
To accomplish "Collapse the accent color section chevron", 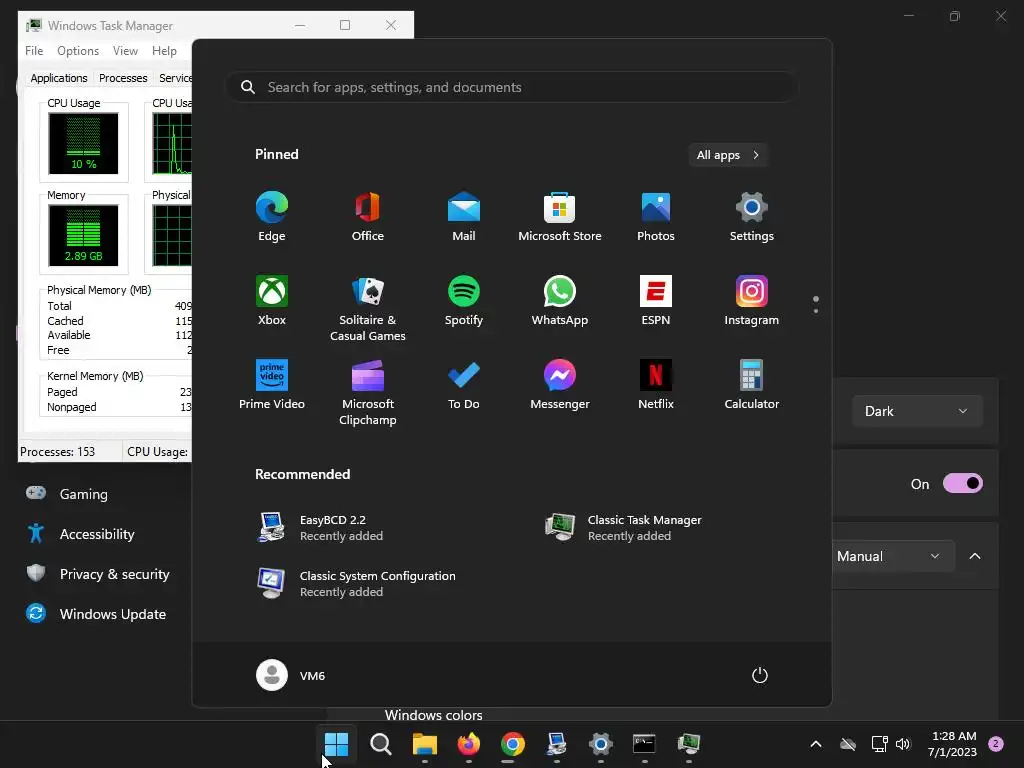I will coord(975,556).
